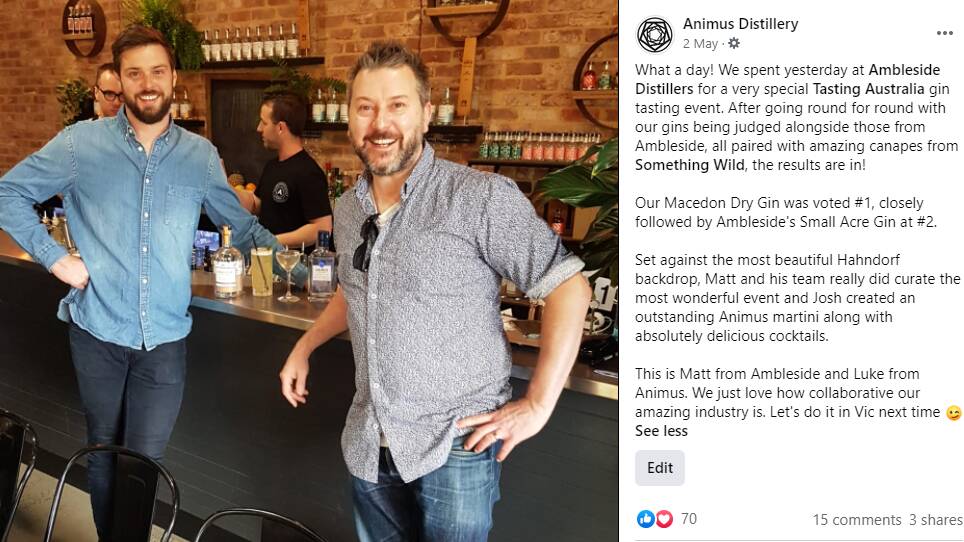Click the 2 May post date
The height and width of the screenshot is (542, 964).
[700, 44]
